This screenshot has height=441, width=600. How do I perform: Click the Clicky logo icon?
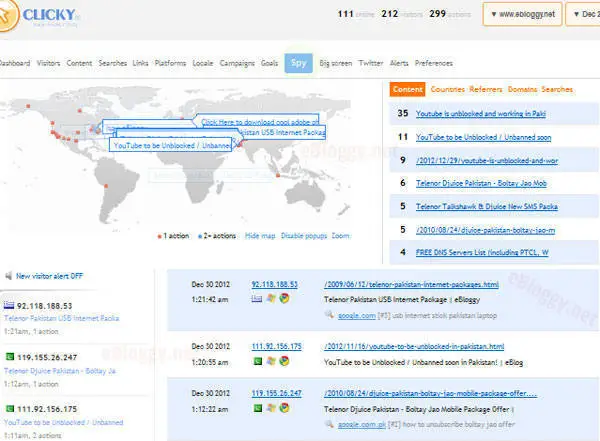[x=8, y=15]
